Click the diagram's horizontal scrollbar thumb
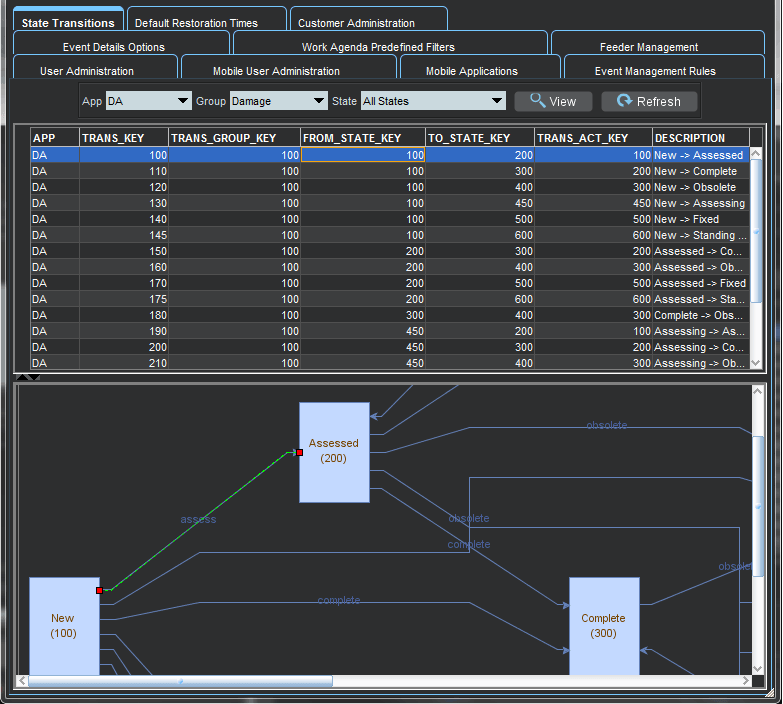Screen dimensions: 783x704 (x=180, y=681)
